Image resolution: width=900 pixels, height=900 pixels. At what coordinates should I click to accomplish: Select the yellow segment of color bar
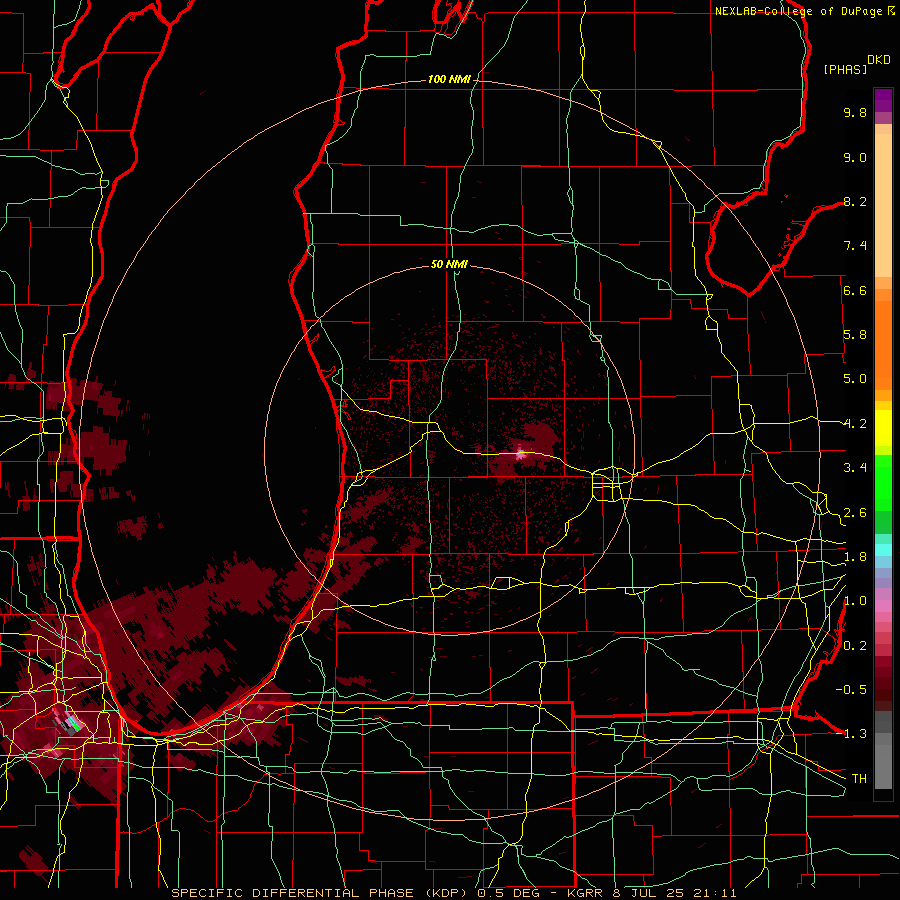[883, 428]
